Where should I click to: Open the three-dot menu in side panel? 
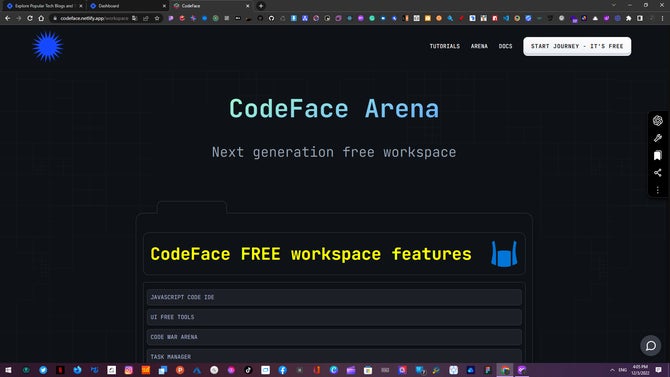click(x=657, y=189)
